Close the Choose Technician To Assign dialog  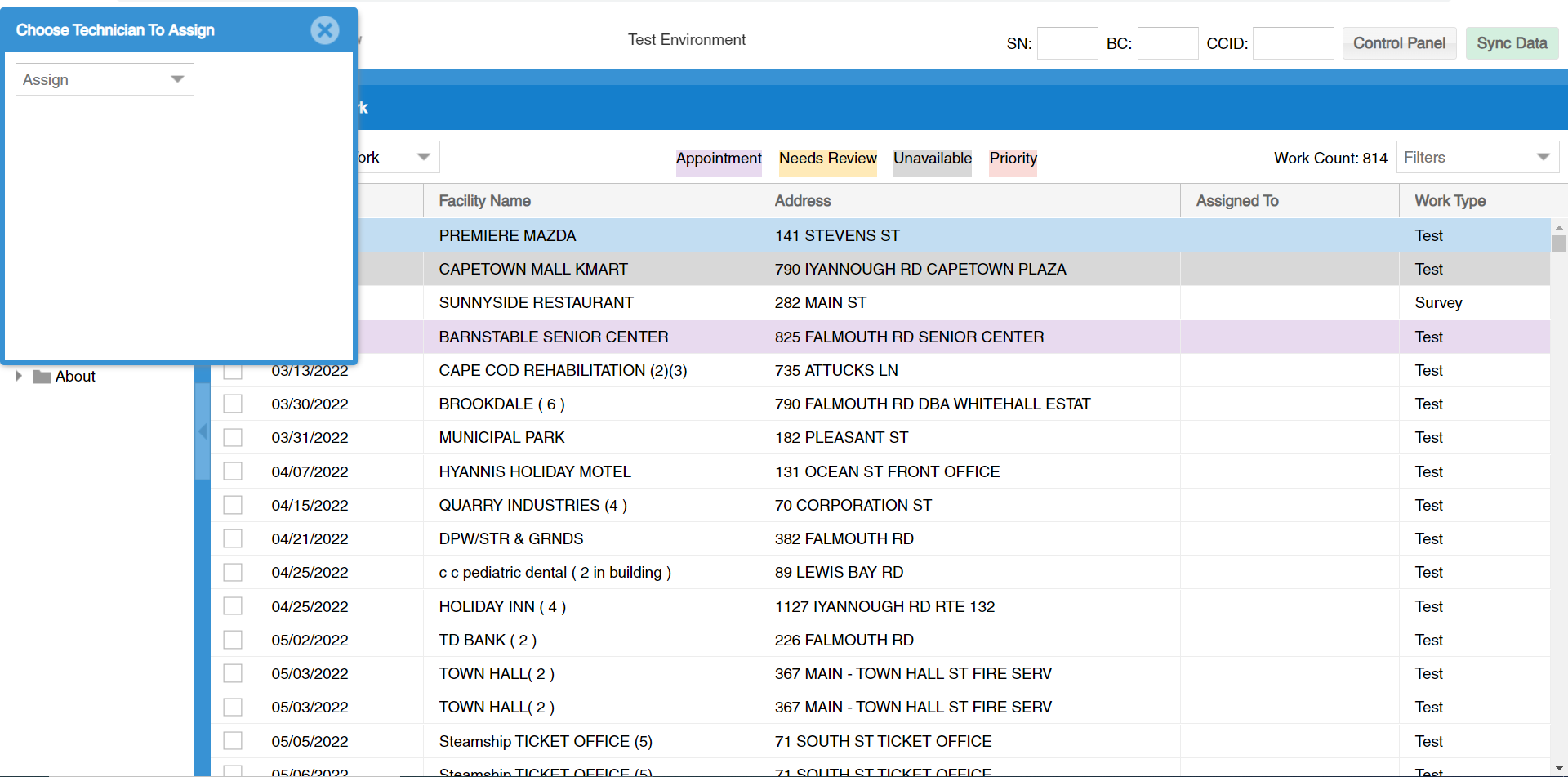coord(325,30)
